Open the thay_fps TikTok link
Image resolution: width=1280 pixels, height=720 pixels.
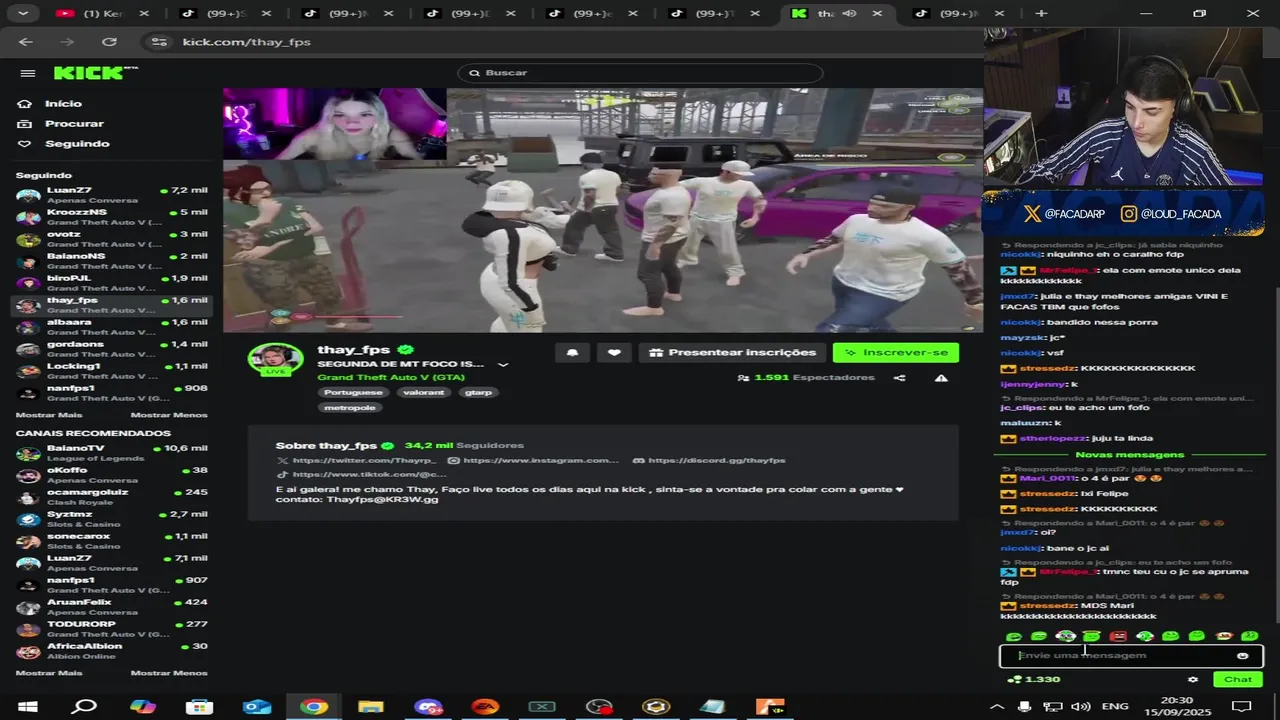pos(362,475)
